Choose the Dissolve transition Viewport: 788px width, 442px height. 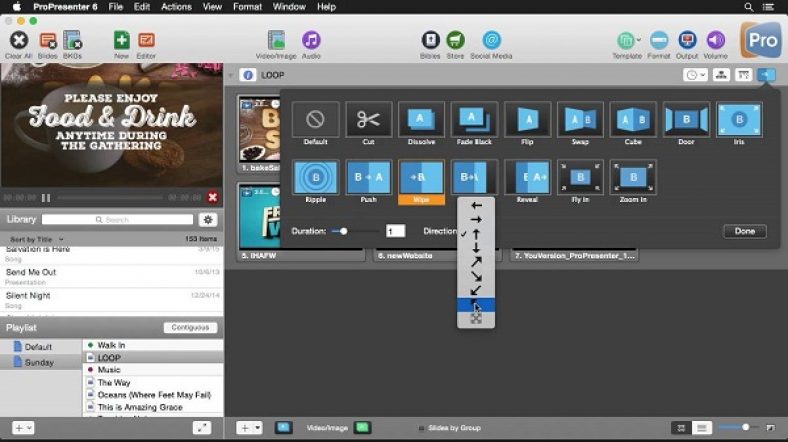click(x=421, y=121)
